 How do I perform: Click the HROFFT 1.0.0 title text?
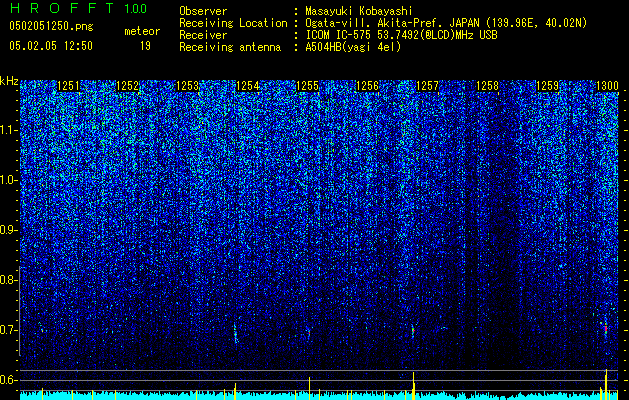click(x=78, y=8)
